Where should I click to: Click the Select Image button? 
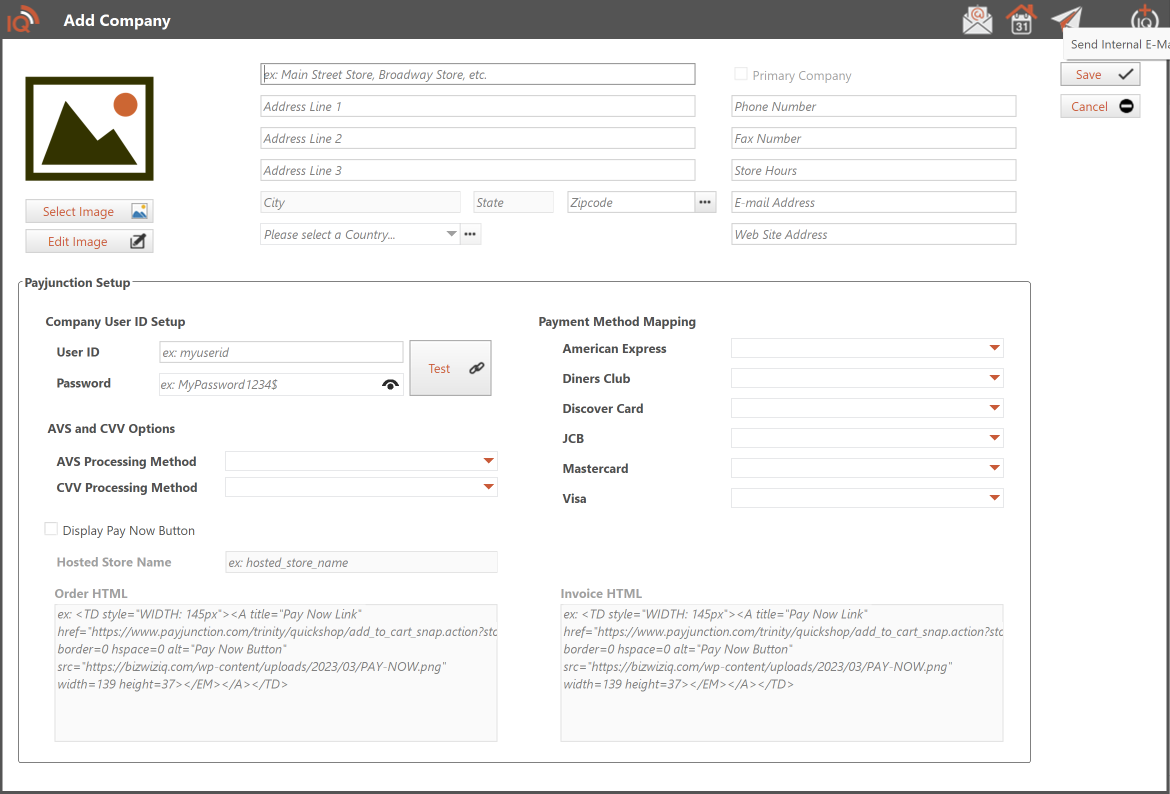click(x=89, y=211)
